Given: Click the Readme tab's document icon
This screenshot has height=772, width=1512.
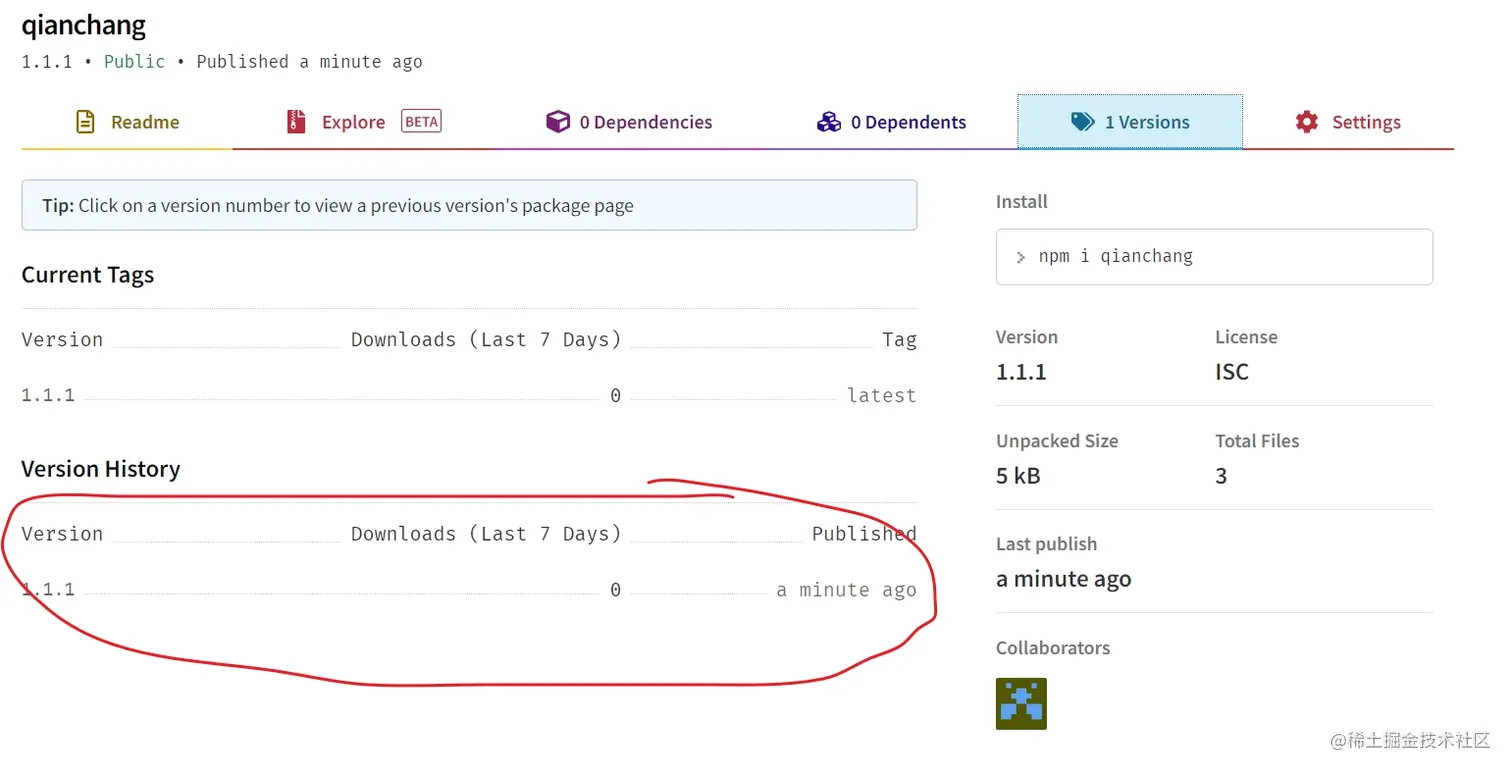Looking at the screenshot, I should (85, 121).
